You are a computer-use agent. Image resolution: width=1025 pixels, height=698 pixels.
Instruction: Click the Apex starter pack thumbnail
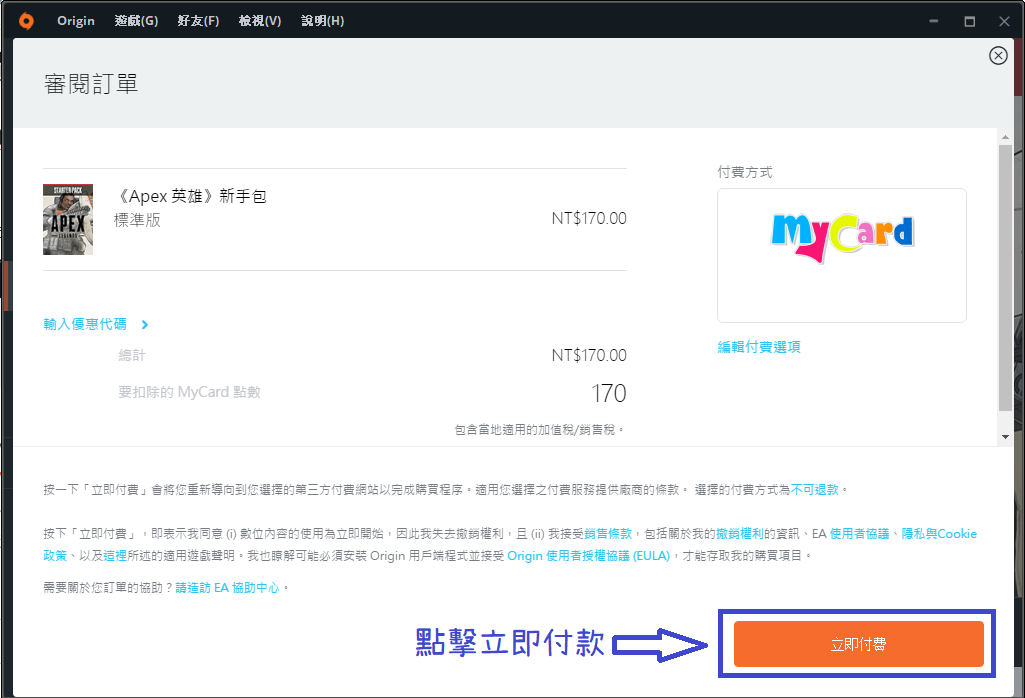click(x=68, y=220)
